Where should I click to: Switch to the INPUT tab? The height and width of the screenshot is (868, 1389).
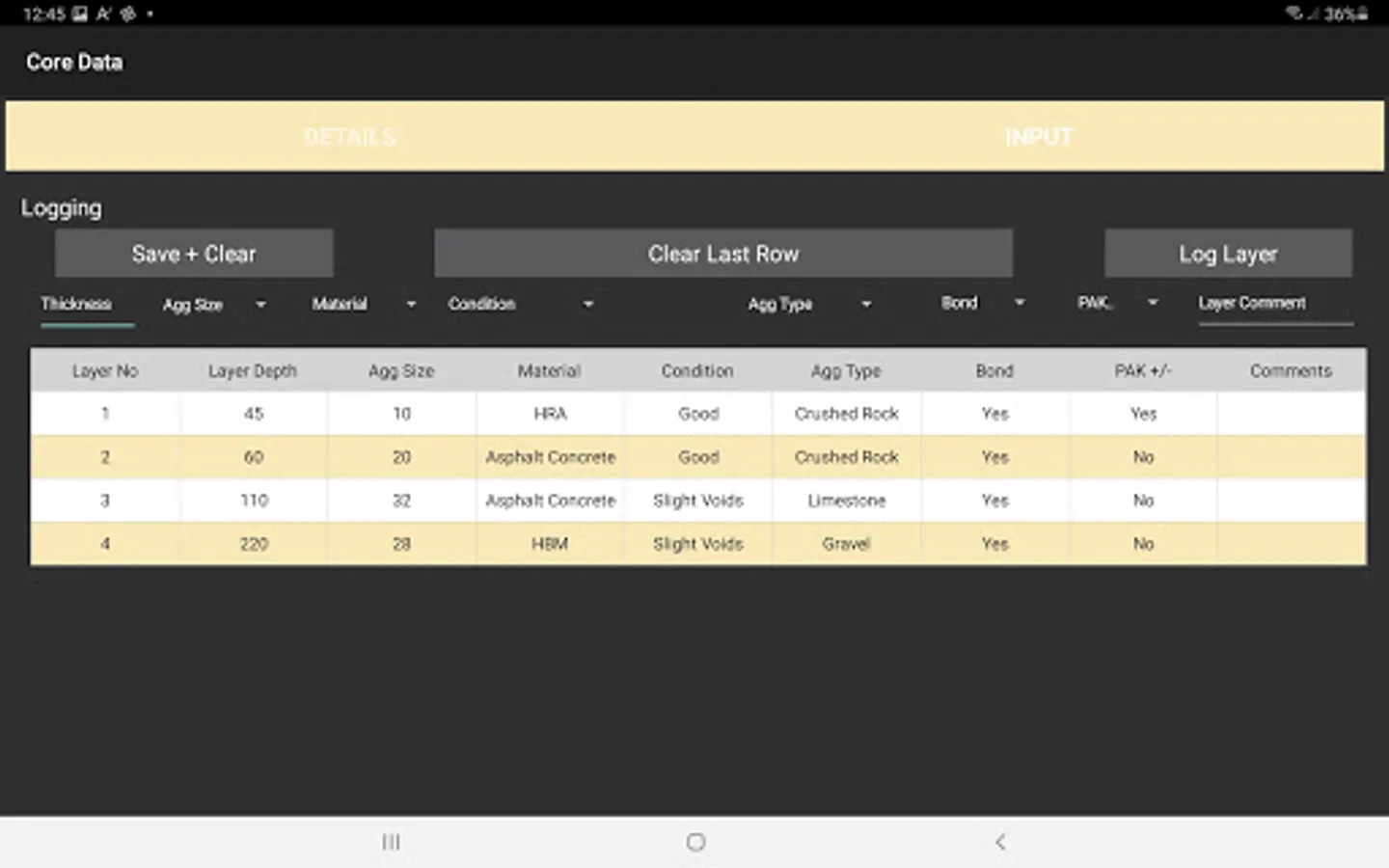point(1039,137)
